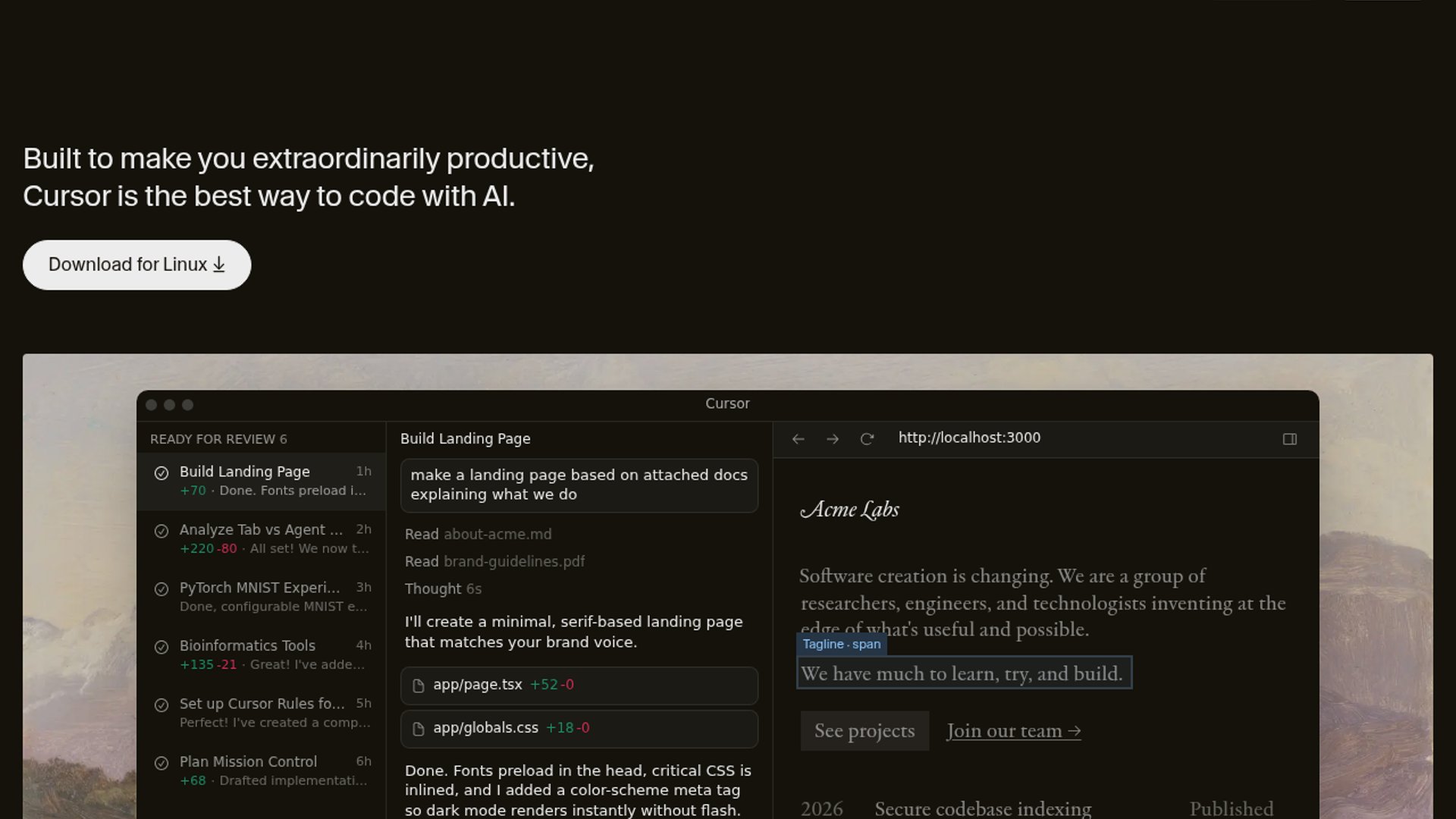Click the app/page.tsx file icon

418,686
